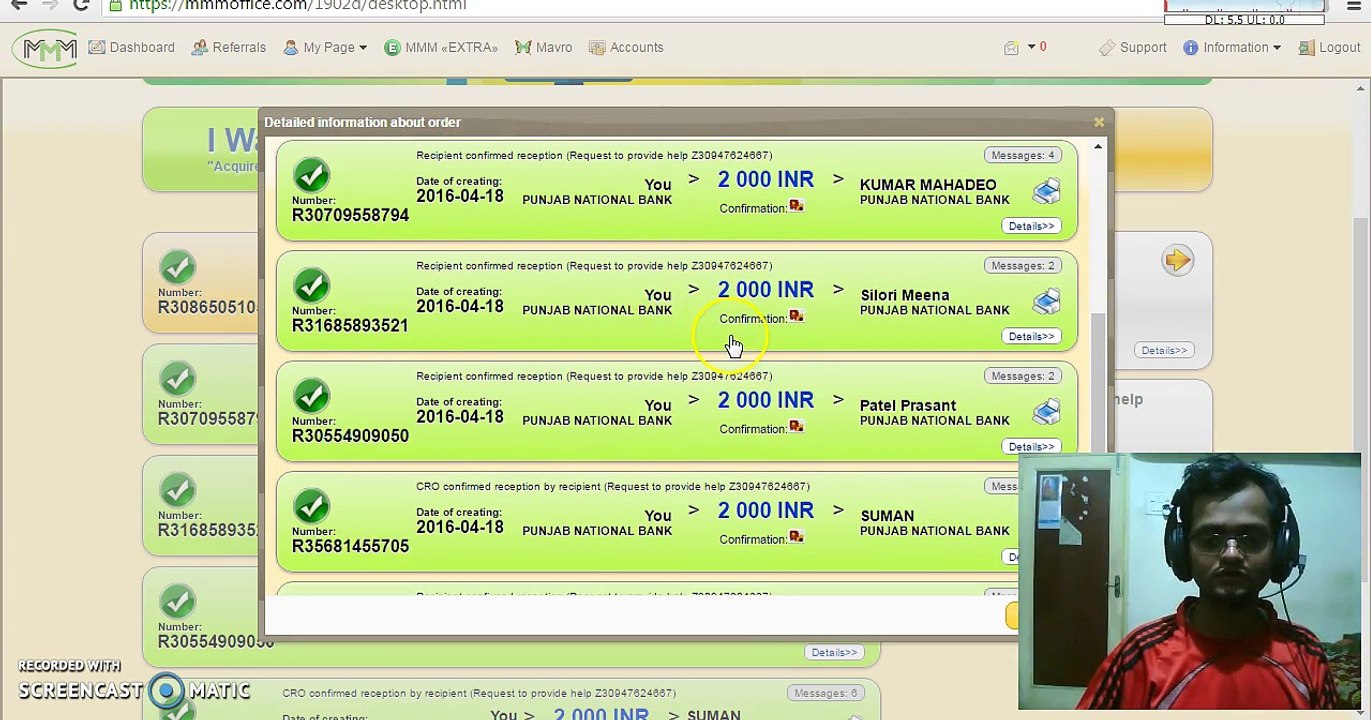1371x720 pixels.
Task: Select order number R30554909050
Action: [x=350, y=436]
